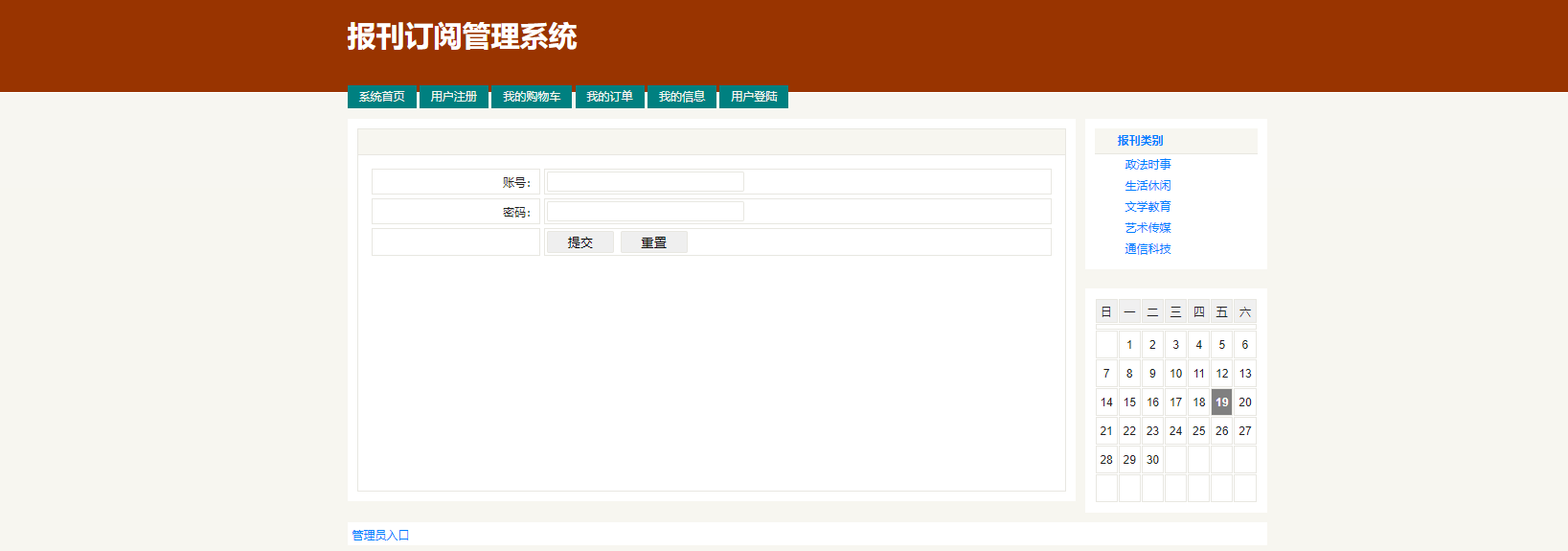Switch to 用户登陆 tab
1568x551 pixels.
point(754,97)
